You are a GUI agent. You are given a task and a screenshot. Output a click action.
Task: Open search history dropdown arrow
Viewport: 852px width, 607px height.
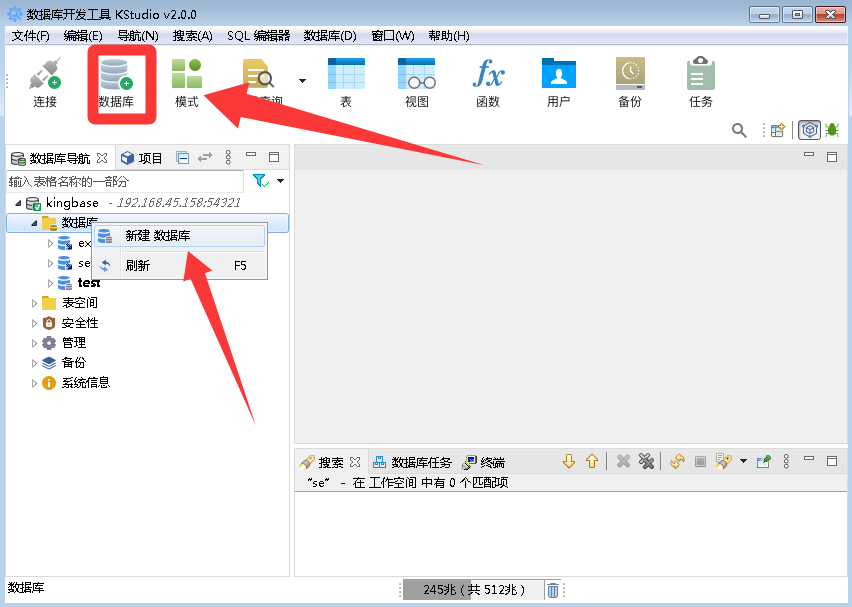pos(743,461)
